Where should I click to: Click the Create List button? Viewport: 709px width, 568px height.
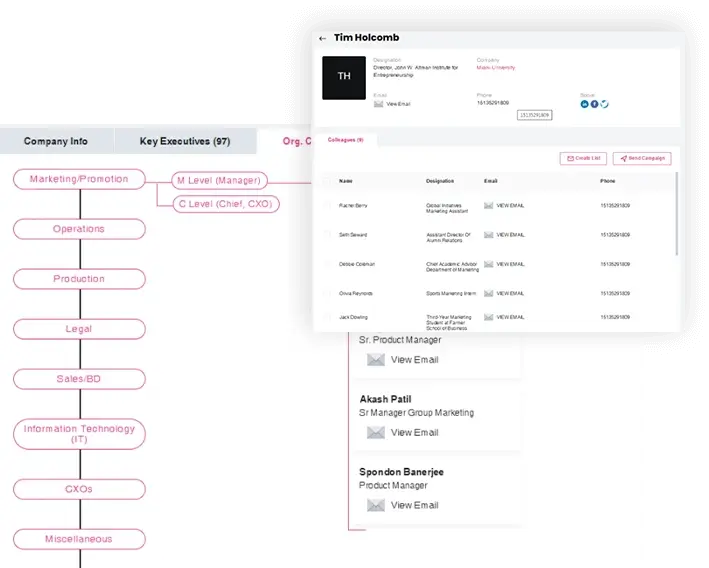click(x=583, y=158)
